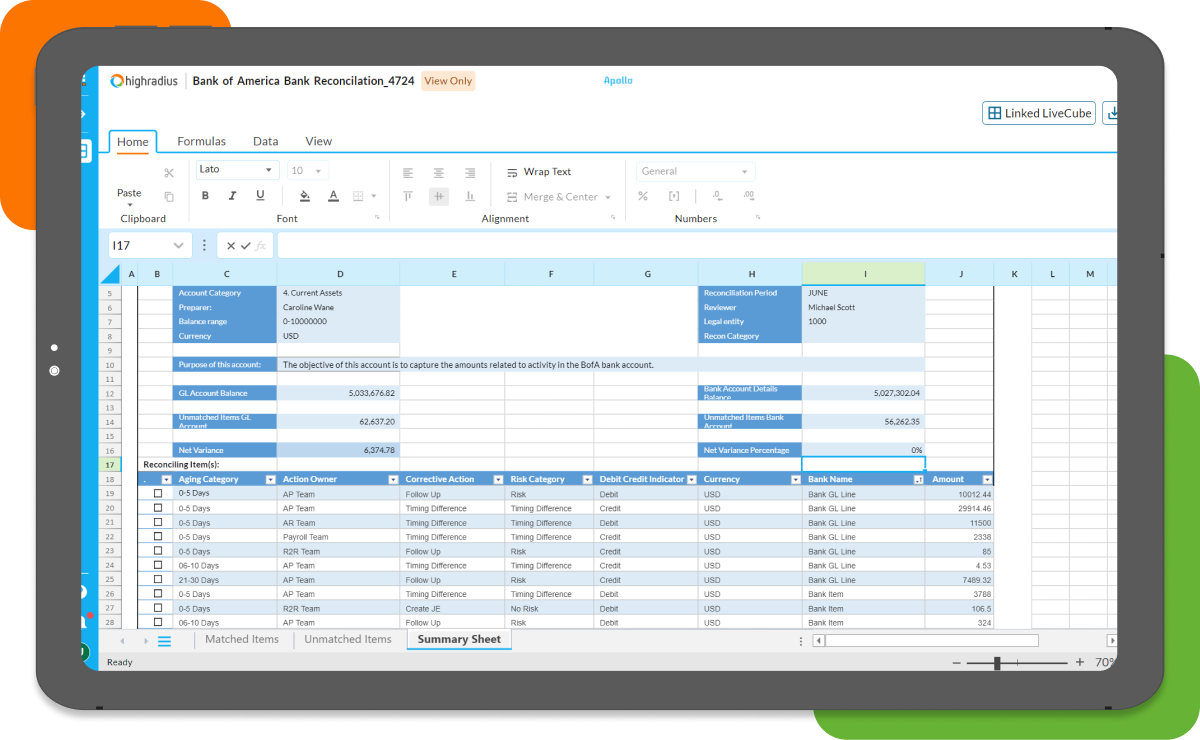Click the Copy icon in Clipboard group
Screen dimensions: 1200x740
tap(169, 197)
